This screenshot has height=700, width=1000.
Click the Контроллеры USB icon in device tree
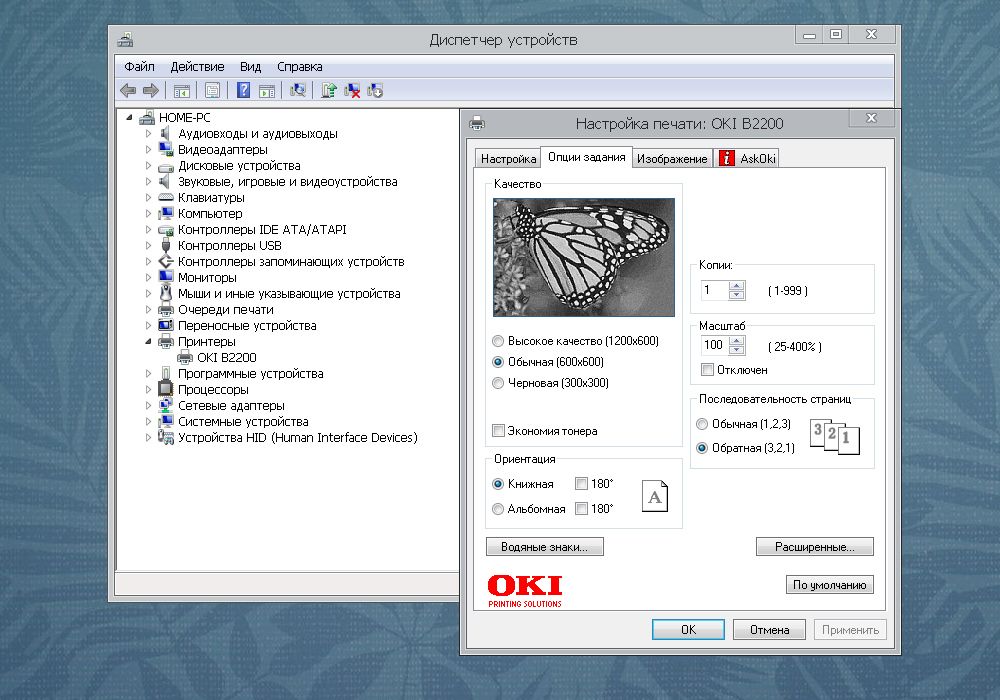tap(166, 245)
